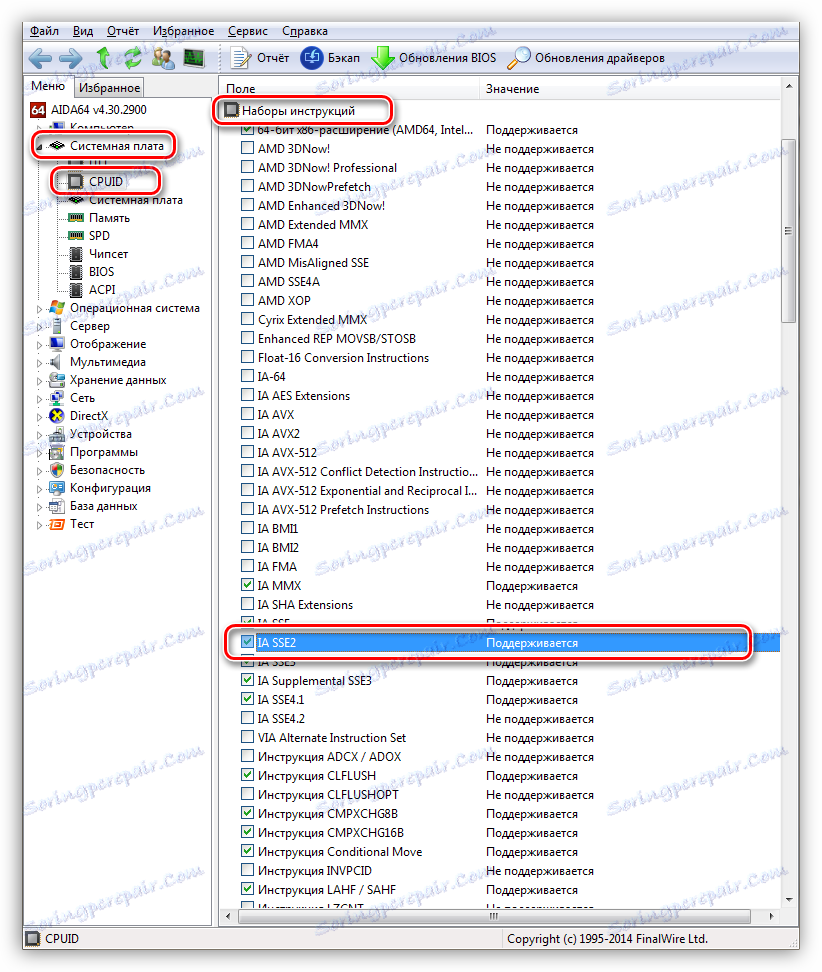Click the Мультимедиа speaker icon
The height and width of the screenshot is (972, 822).
57,361
